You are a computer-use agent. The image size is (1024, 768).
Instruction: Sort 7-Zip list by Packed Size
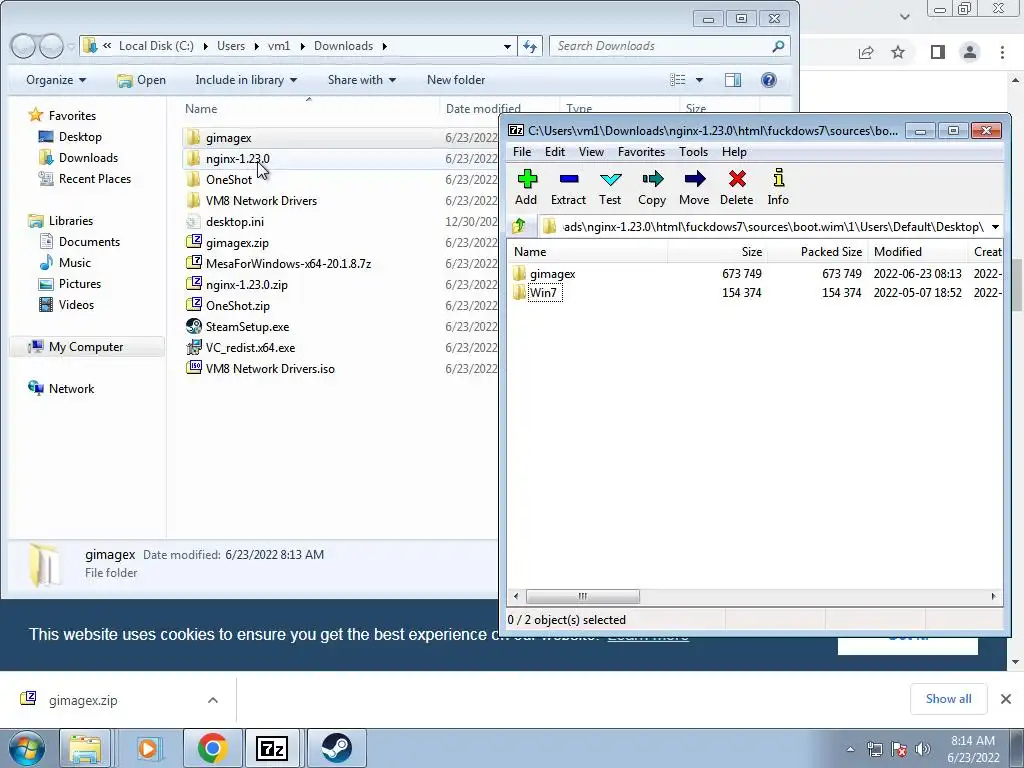point(817,251)
